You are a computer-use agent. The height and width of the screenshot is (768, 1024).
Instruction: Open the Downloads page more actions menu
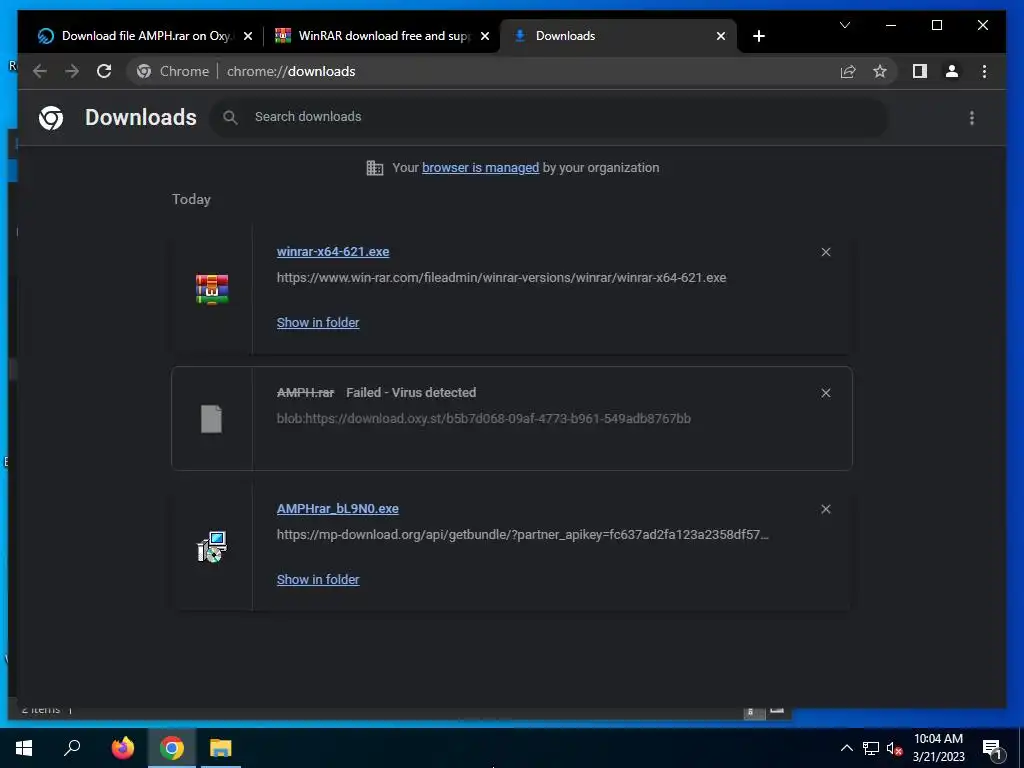click(x=972, y=118)
